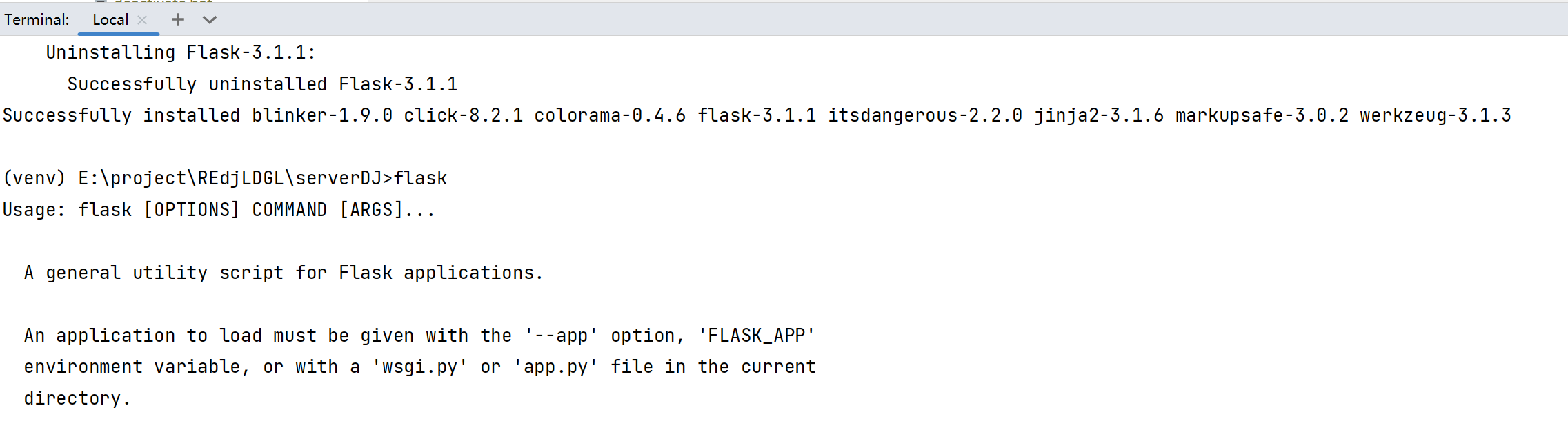Image resolution: width=1568 pixels, height=437 pixels.
Task: Click the word flask in the Usage line
Action: click(105, 208)
